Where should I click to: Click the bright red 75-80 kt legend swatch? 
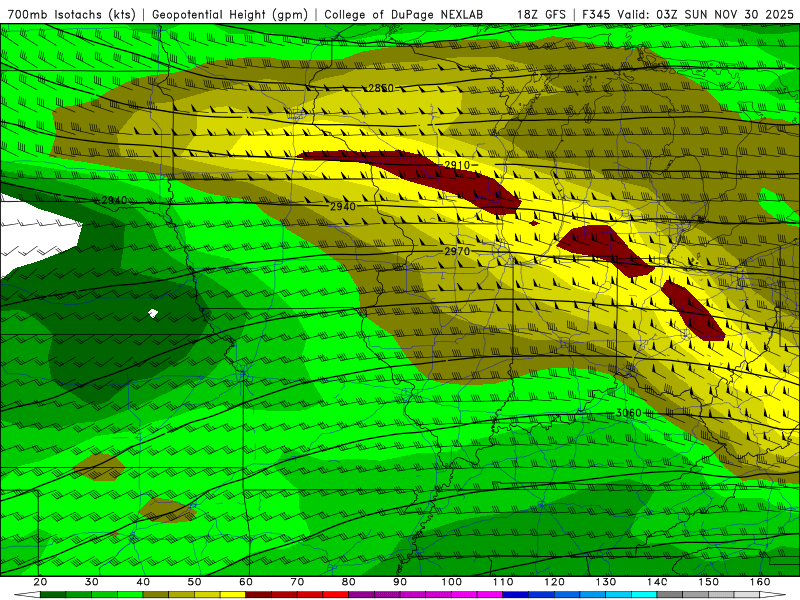[336, 595]
